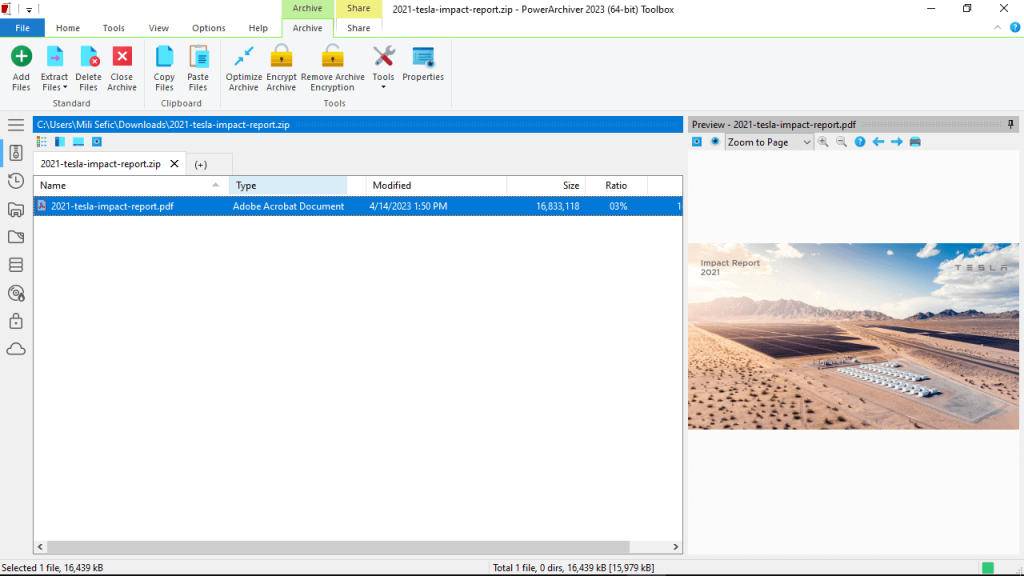Open the history clock sidebar icon
Screen dimensions: 1024x576
(16, 181)
